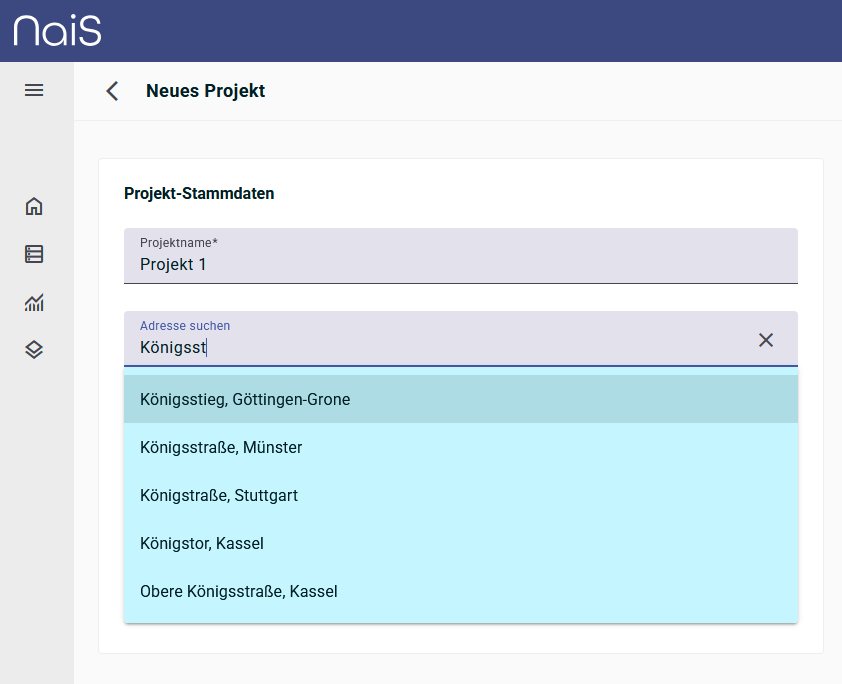Open the Home icon in the sidebar
The image size is (842, 684).
pos(34,206)
